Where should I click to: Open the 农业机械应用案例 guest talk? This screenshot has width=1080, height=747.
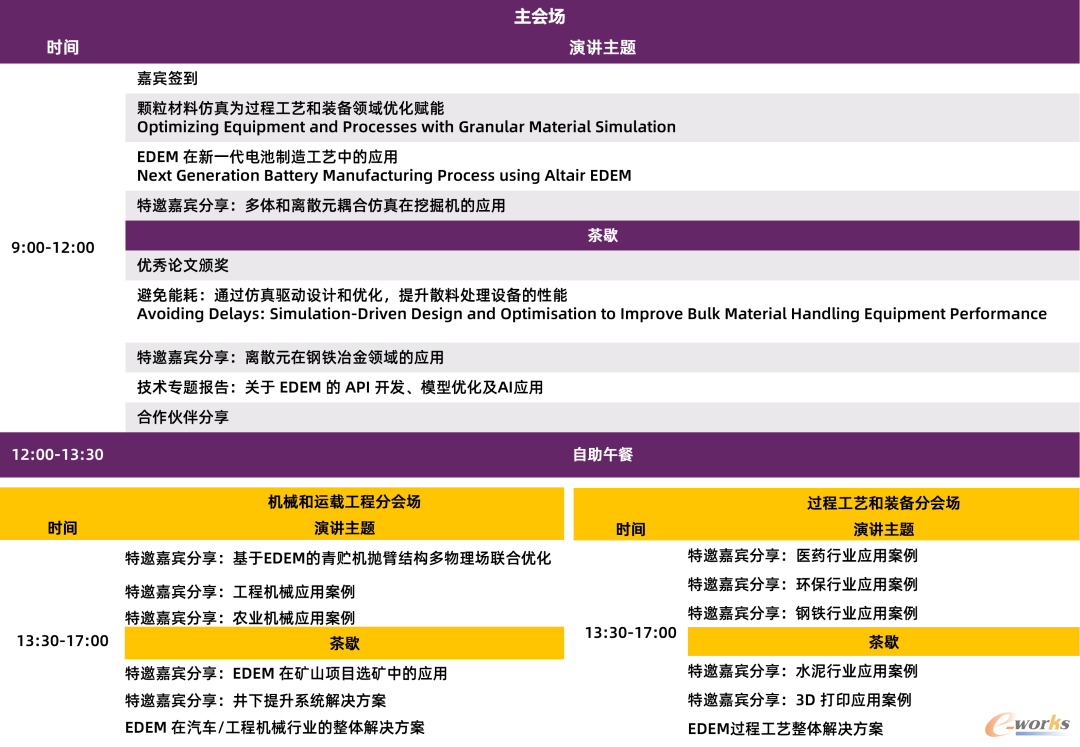click(240, 618)
